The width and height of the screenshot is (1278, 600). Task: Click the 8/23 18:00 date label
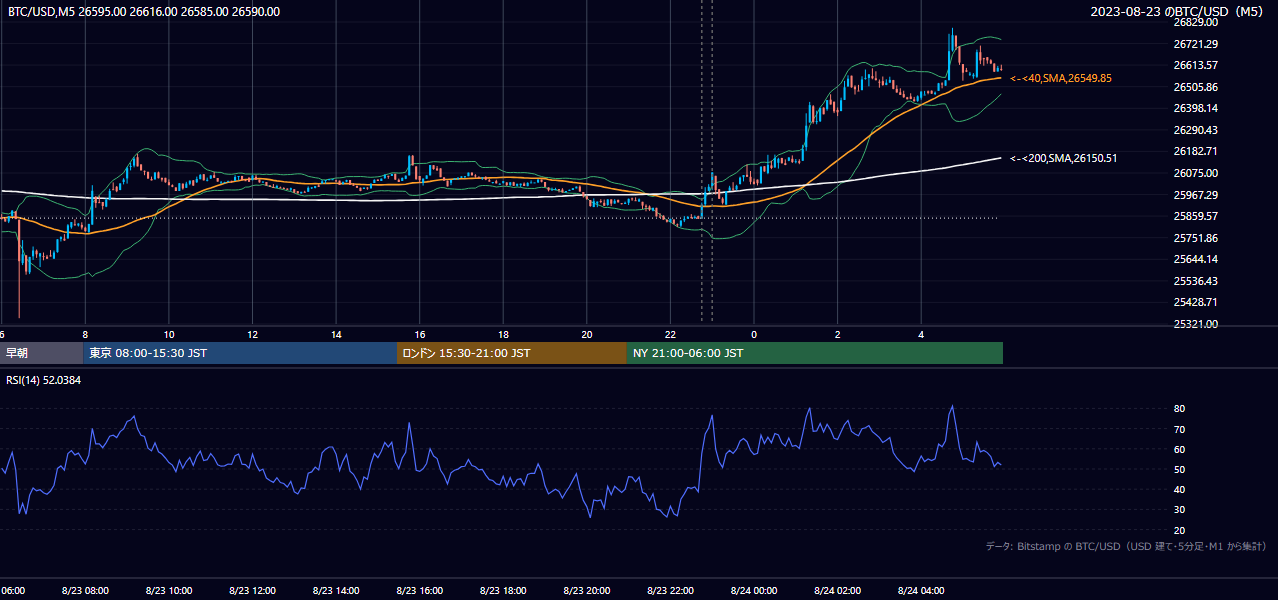point(502,591)
